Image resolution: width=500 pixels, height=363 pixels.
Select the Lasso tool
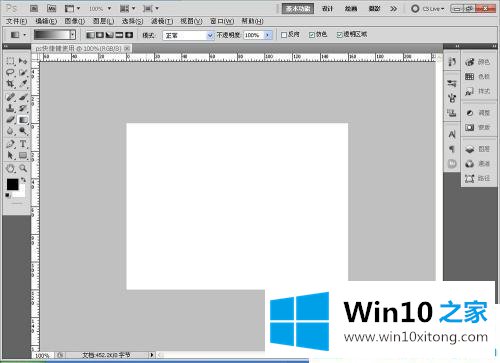(x=10, y=72)
